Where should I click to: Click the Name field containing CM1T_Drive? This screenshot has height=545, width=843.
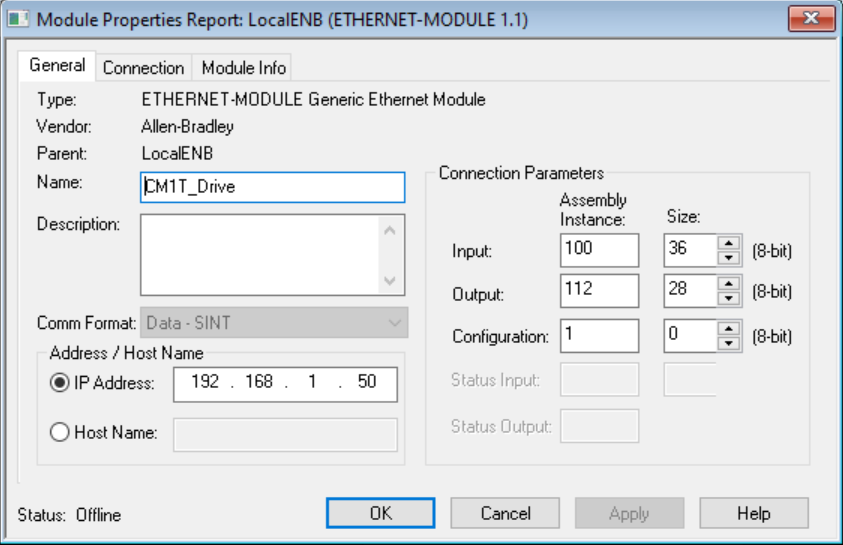click(x=272, y=187)
